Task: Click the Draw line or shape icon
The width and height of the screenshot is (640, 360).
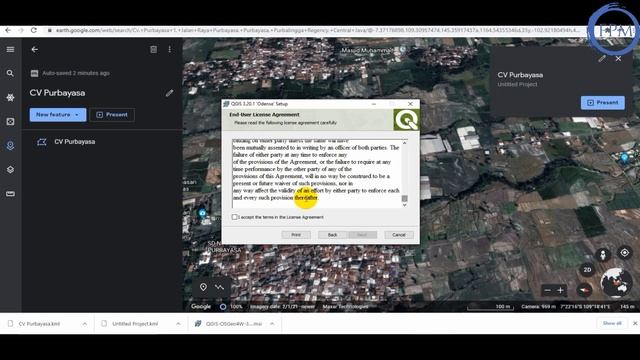Action: point(220,287)
